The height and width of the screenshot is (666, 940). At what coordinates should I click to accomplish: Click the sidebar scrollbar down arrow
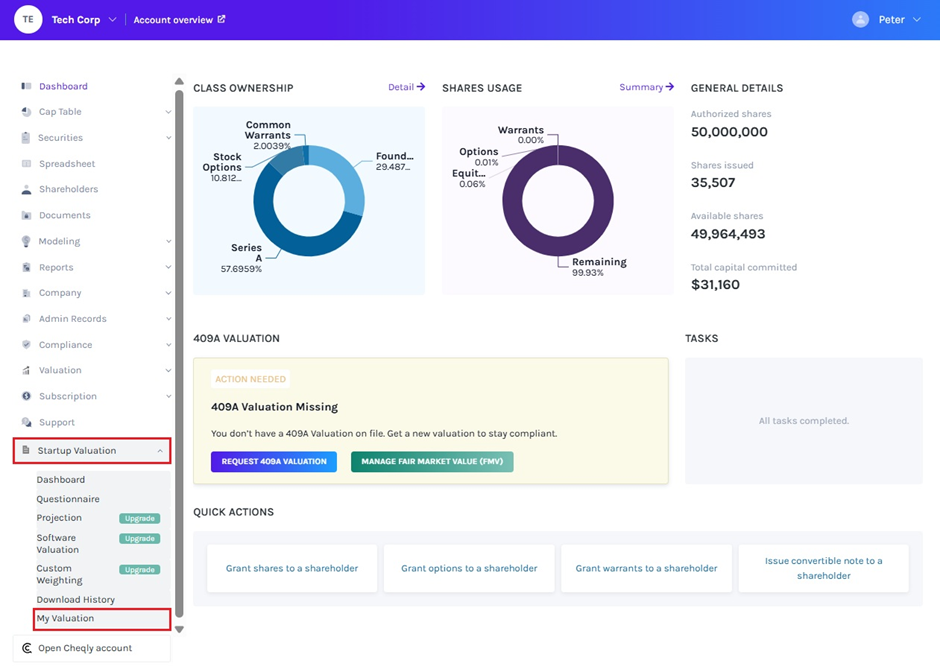point(179,629)
